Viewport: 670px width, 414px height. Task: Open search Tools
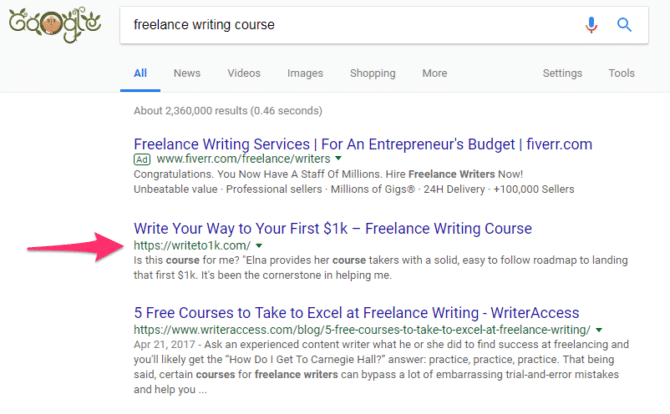(621, 73)
